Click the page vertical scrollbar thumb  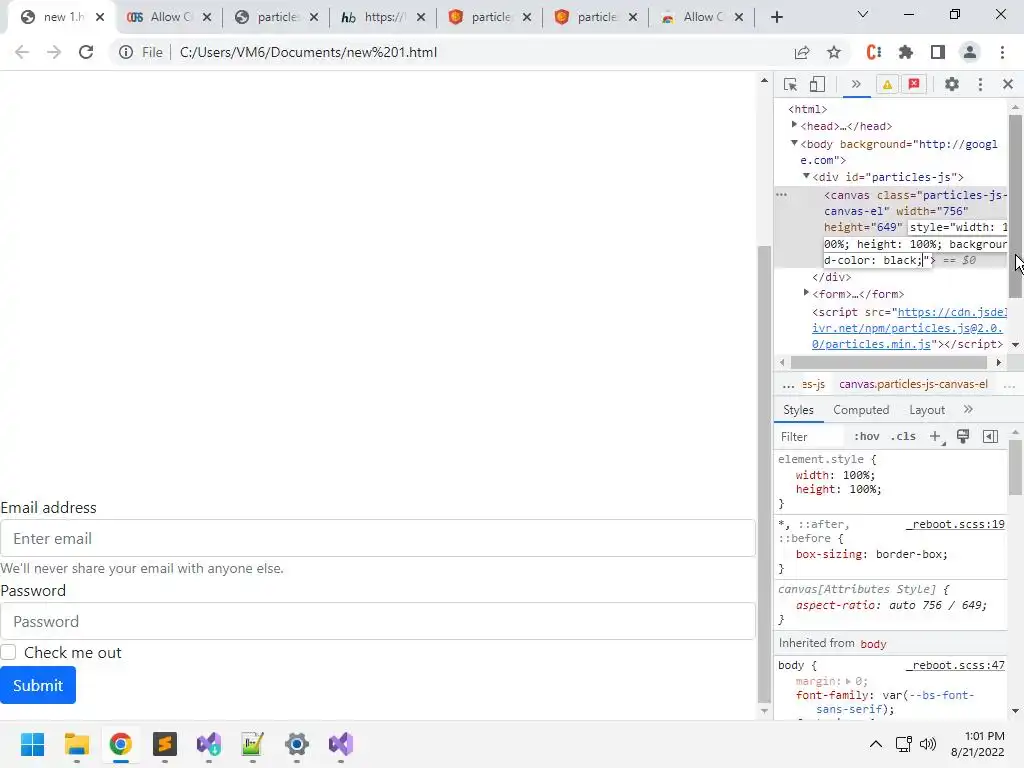[x=764, y=473]
